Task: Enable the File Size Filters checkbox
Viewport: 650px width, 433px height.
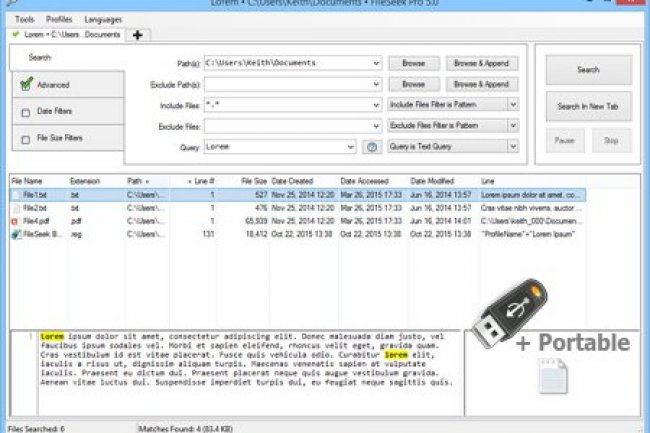Action: [x=26, y=139]
